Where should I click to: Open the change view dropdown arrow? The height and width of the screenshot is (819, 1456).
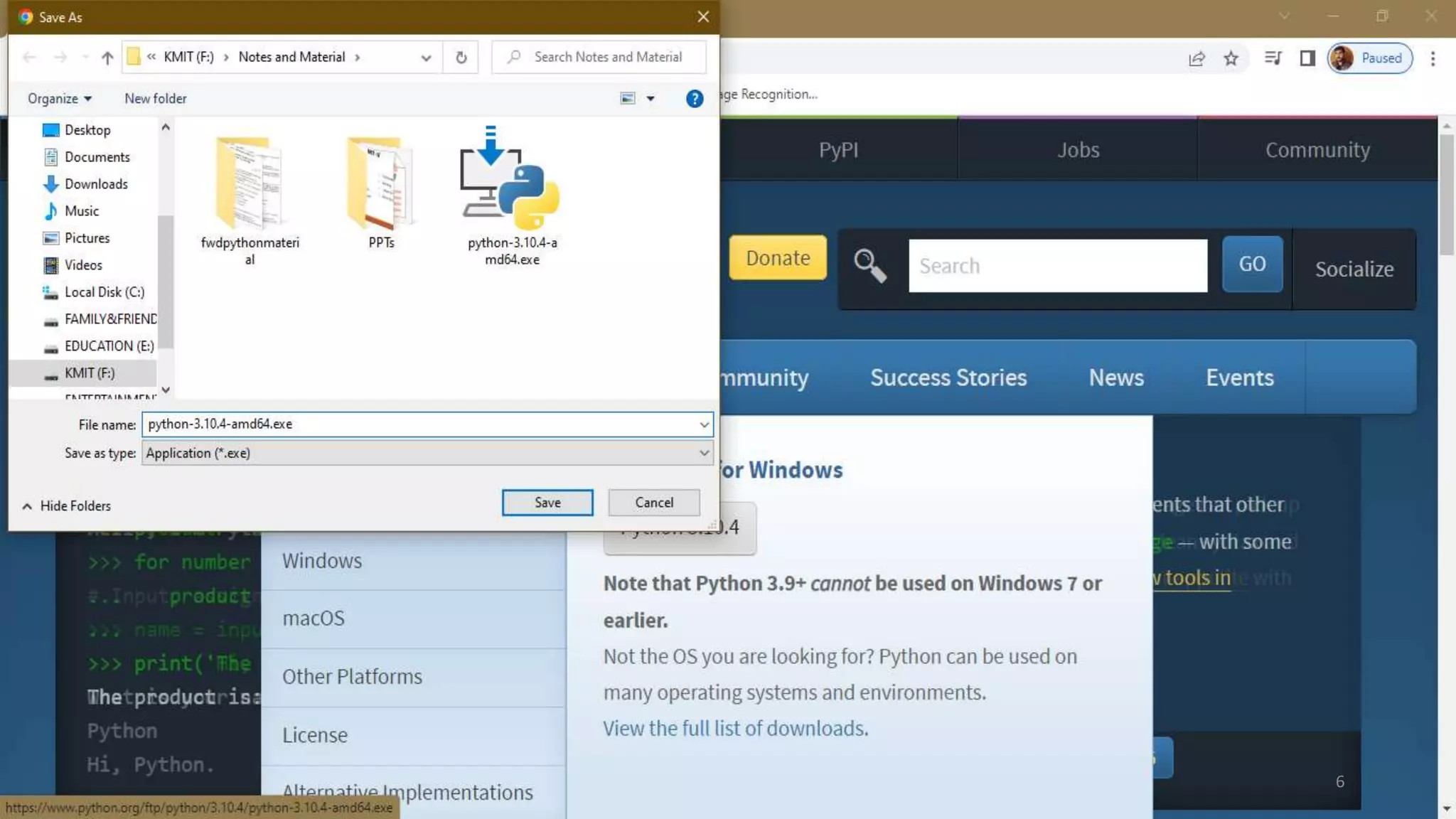point(650,99)
